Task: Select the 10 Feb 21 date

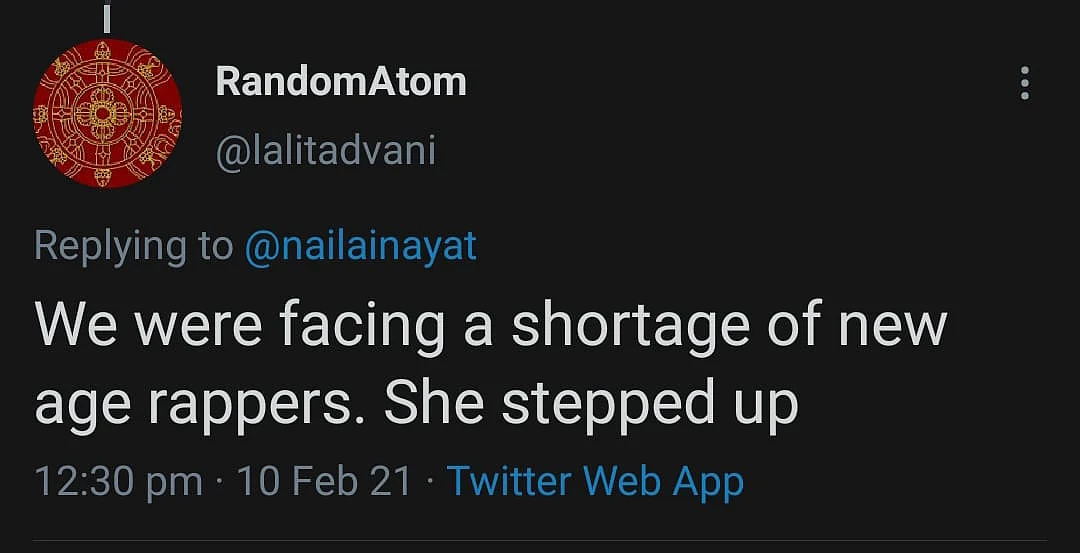Action: pyautogui.click(x=324, y=481)
